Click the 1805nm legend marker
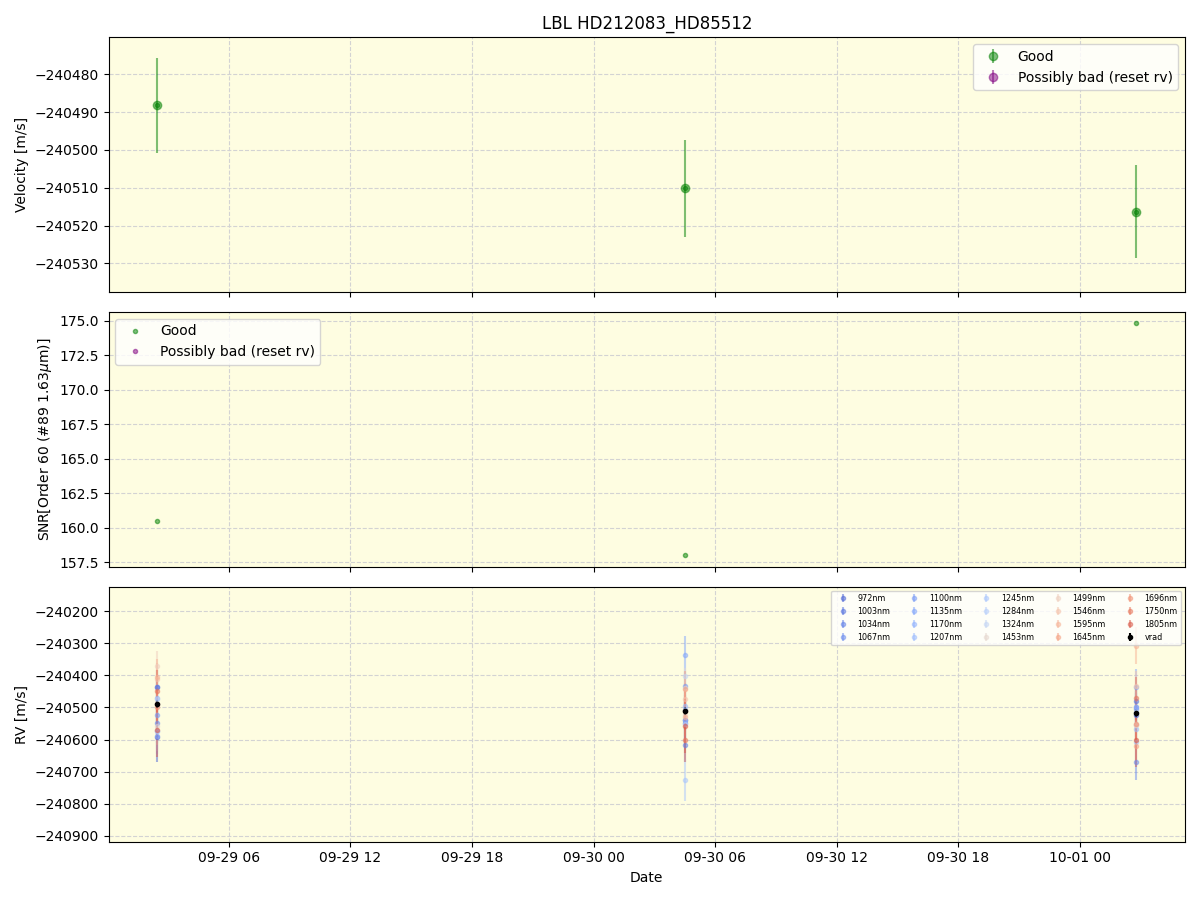Screen dimensions: 1200x900 coord(1130,624)
